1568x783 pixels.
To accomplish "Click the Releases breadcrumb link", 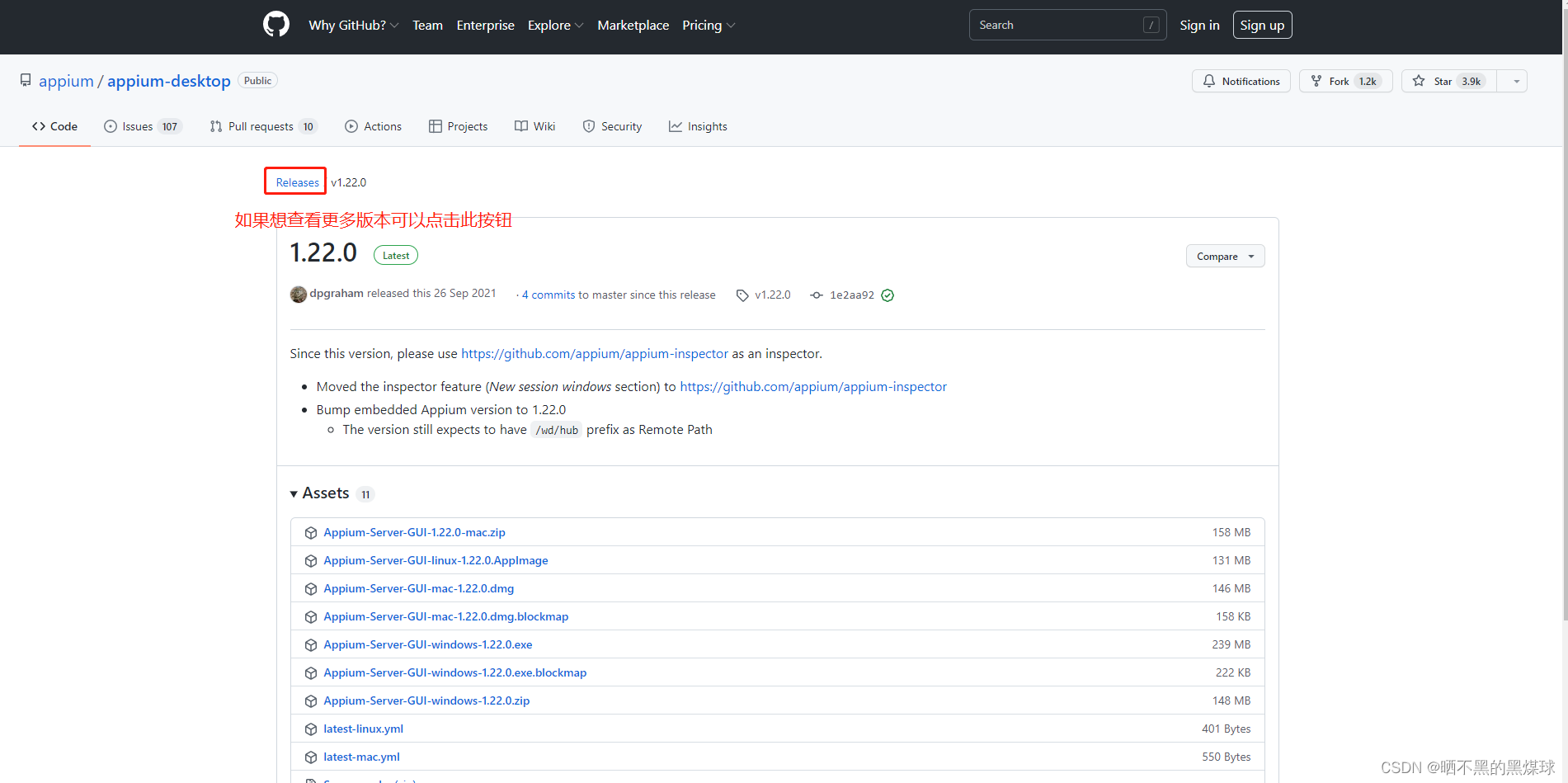I will [297, 182].
